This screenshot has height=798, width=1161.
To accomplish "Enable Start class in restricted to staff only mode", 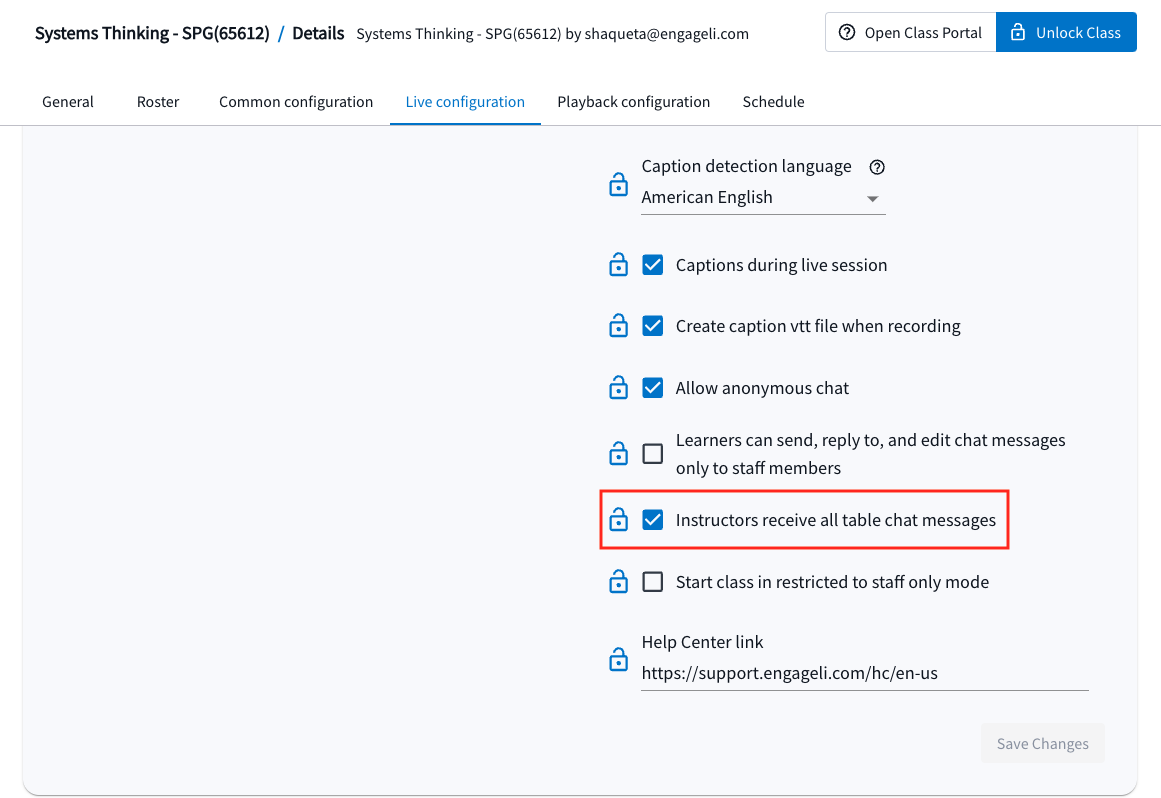I will (652, 582).
